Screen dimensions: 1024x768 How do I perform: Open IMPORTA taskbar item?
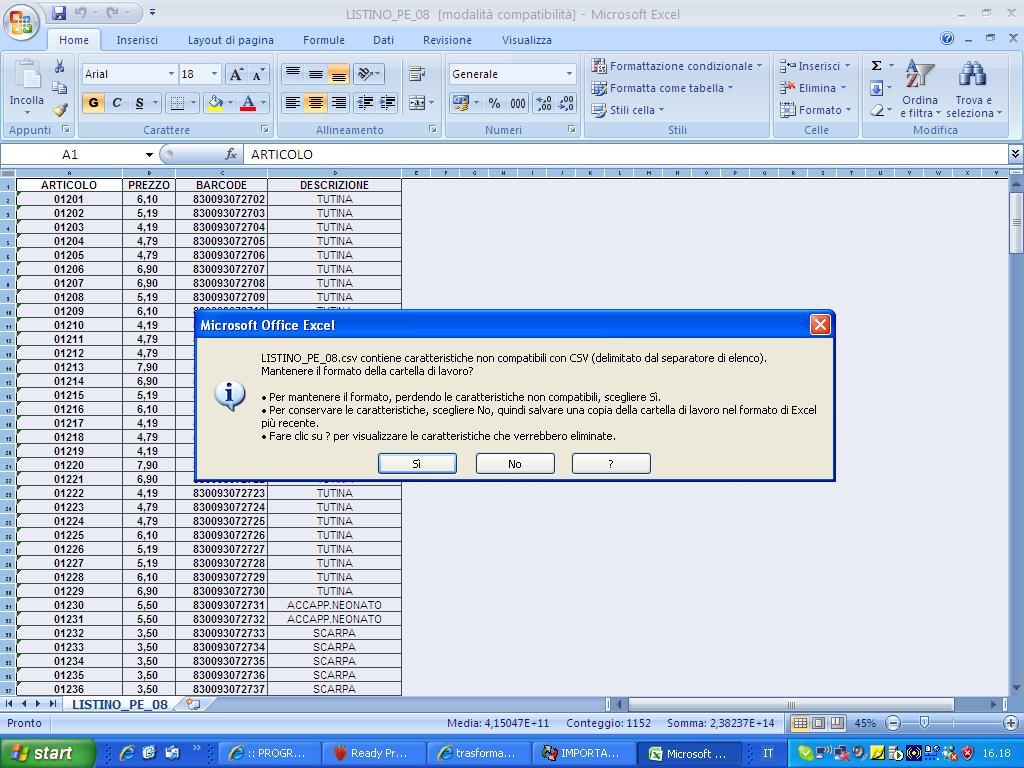pyautogui.click(x=582, y=753)
